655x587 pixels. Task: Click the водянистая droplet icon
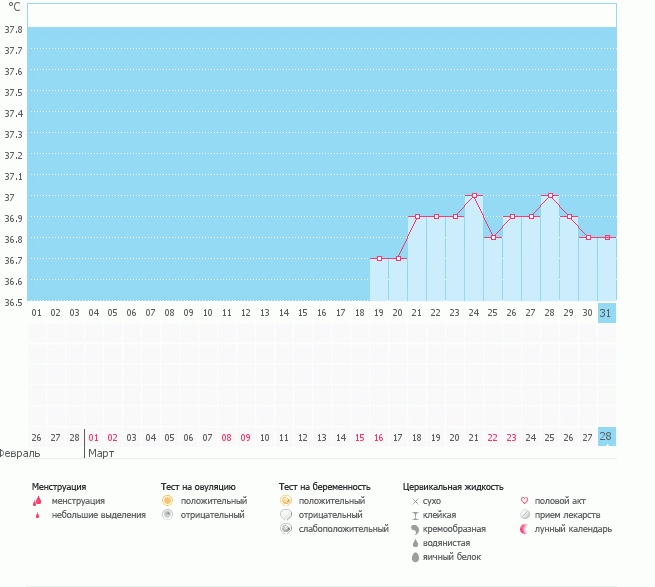click(x=415, y=543)
